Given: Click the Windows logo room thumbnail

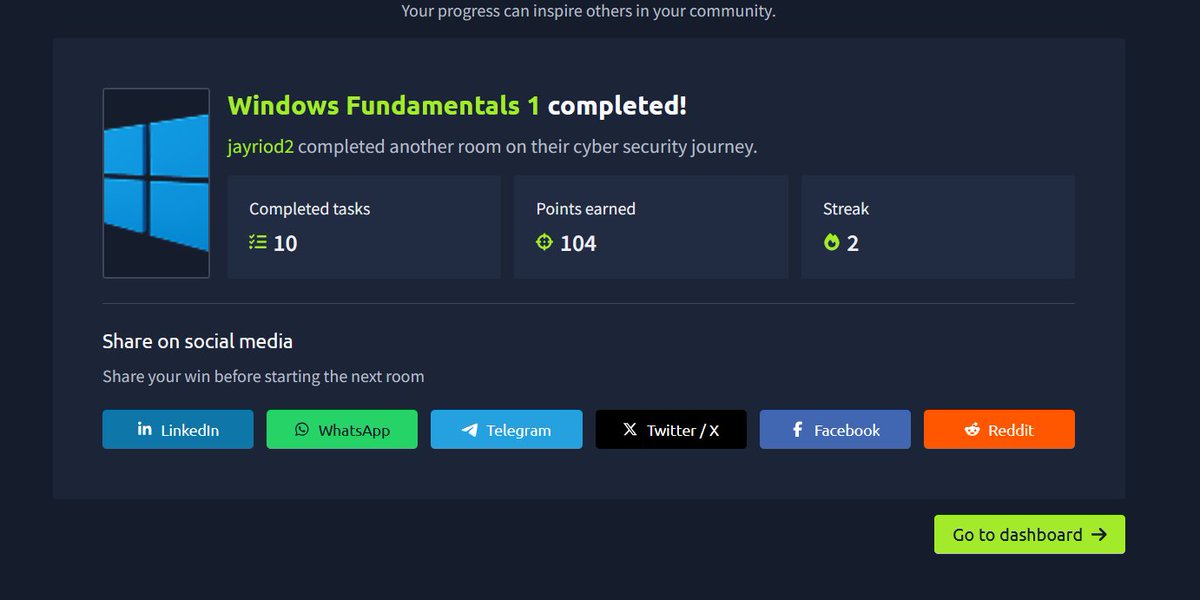Looking at the screenshot, I should (x=156, y=183).
